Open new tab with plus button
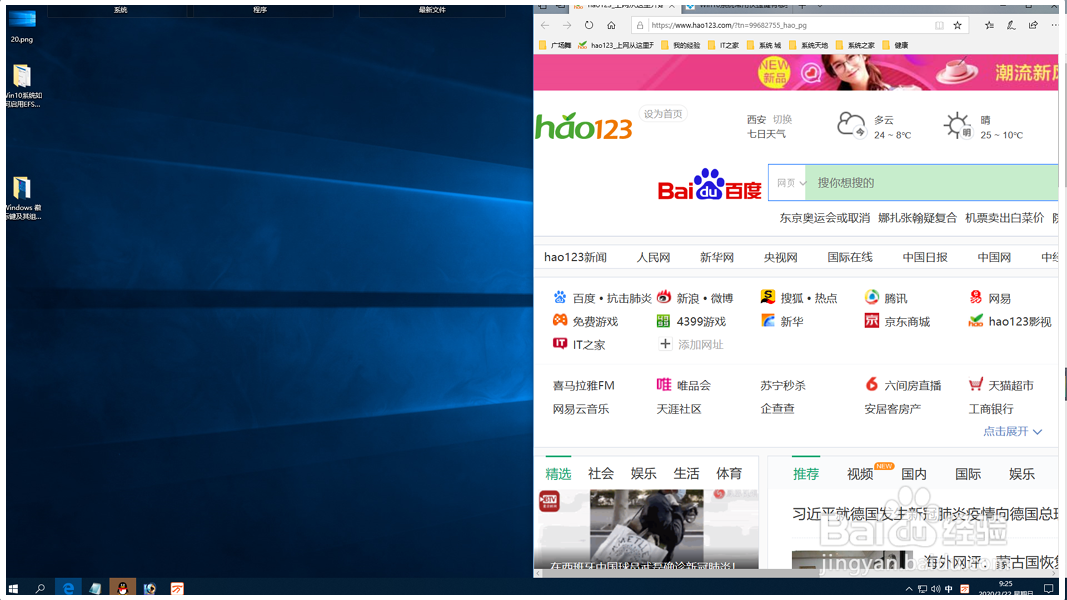The image size is (1067, 600). pyautogui.click(x=802, y=6)
